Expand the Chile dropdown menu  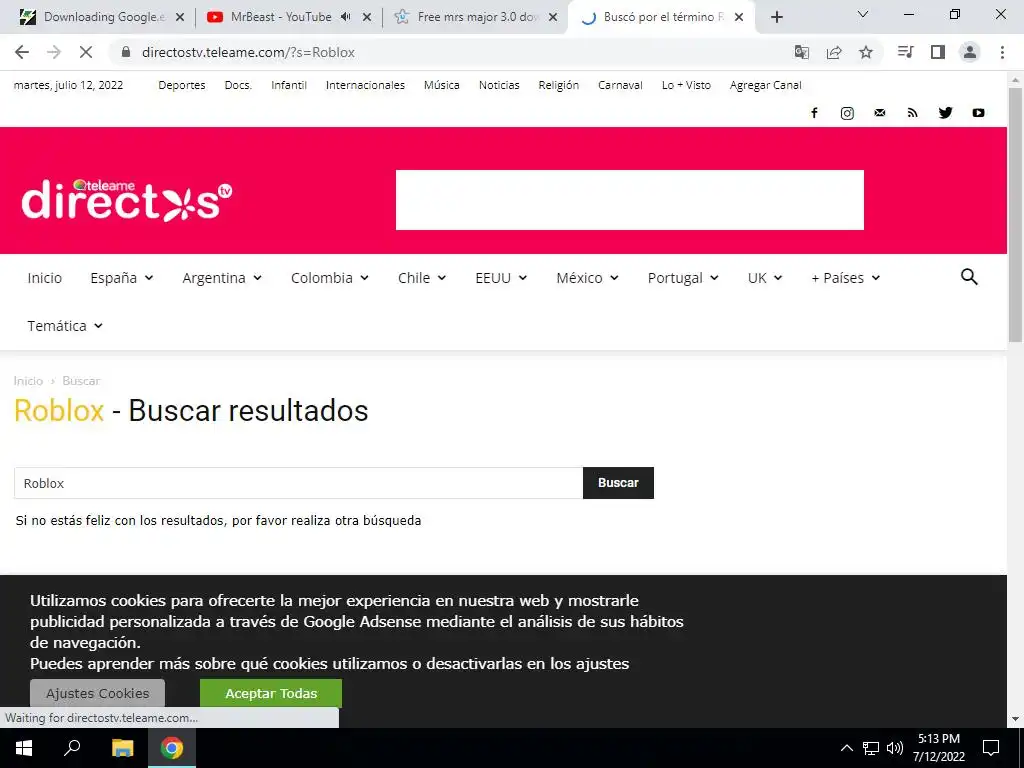tap(422, 278)
